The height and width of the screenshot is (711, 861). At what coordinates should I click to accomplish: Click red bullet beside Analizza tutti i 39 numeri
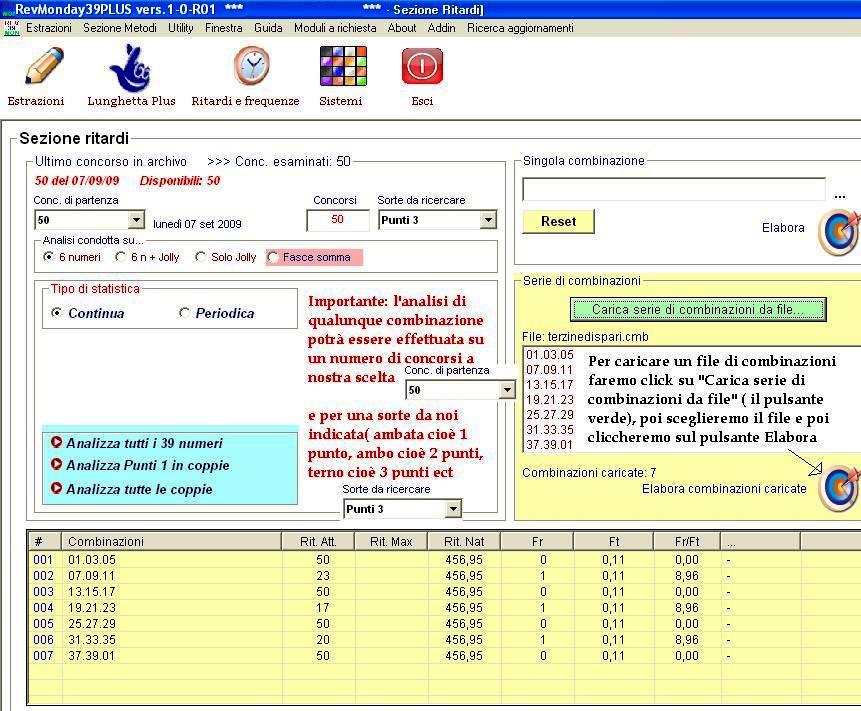(56, 442)
